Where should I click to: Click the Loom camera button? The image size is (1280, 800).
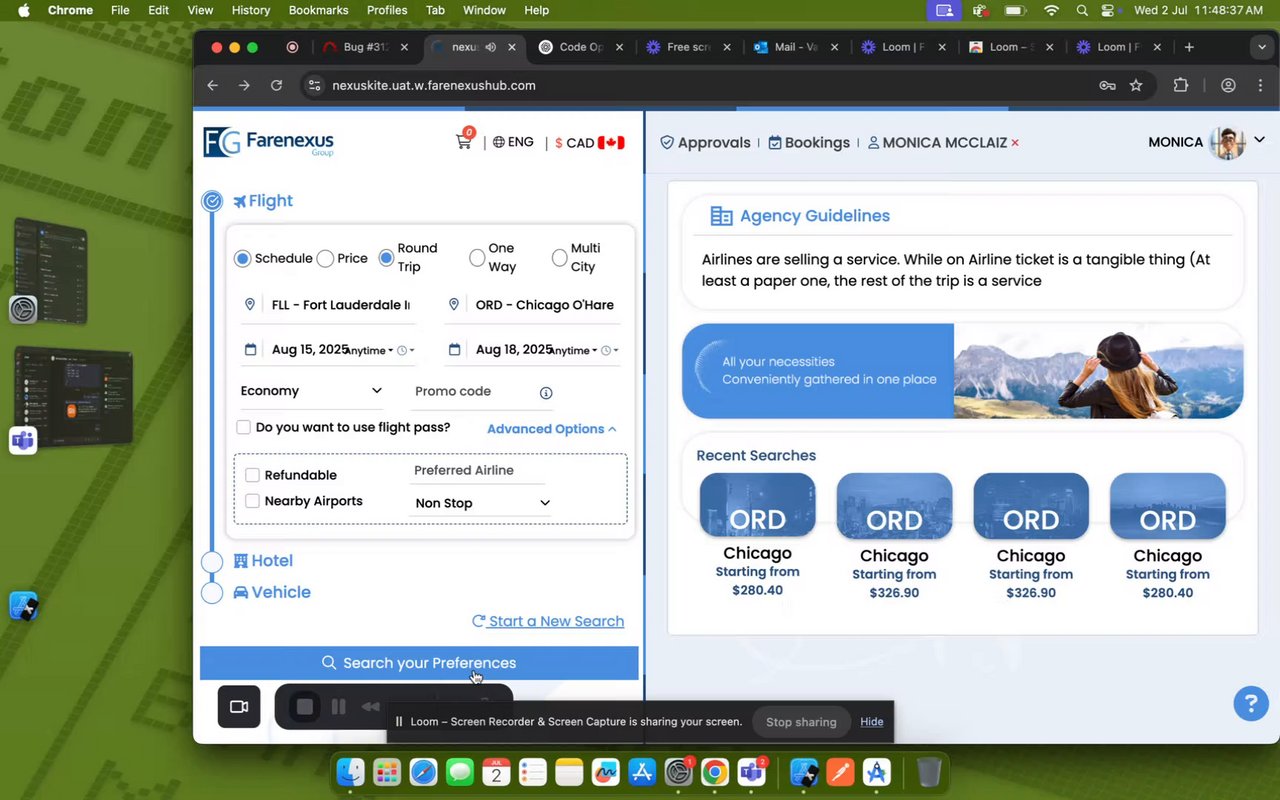239,707
